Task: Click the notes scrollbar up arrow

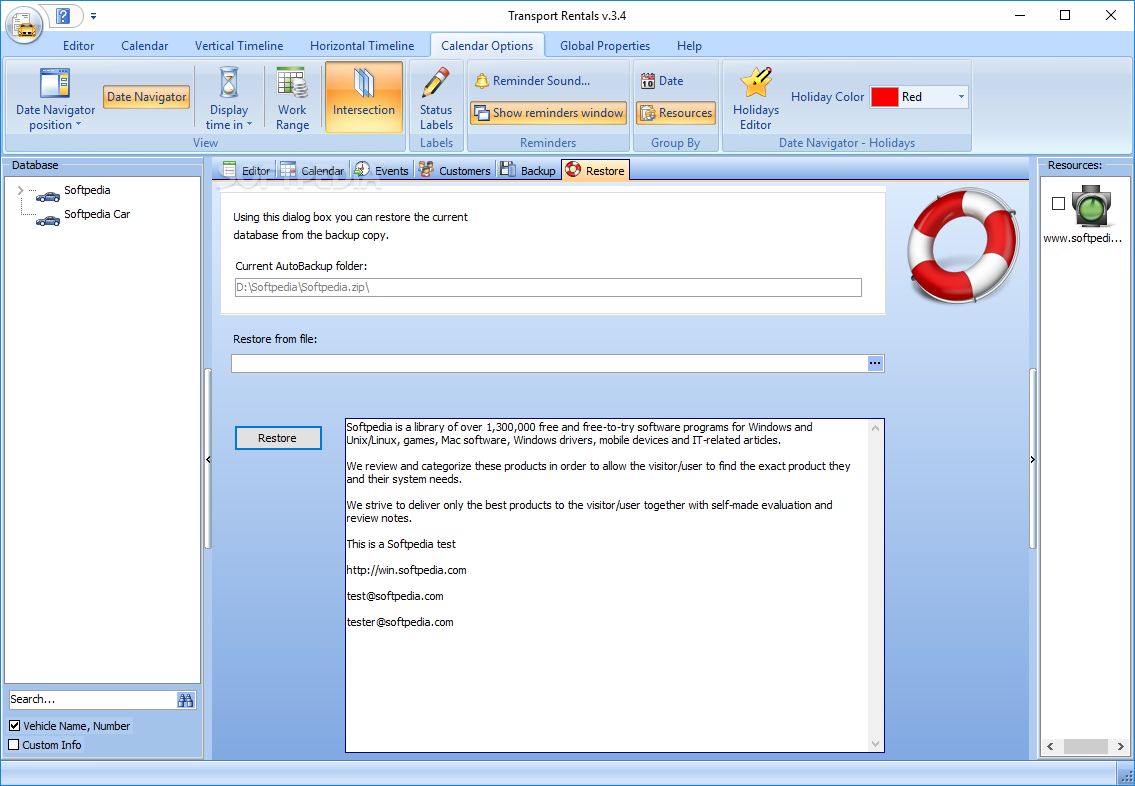Action: click(x=875, y=428)
